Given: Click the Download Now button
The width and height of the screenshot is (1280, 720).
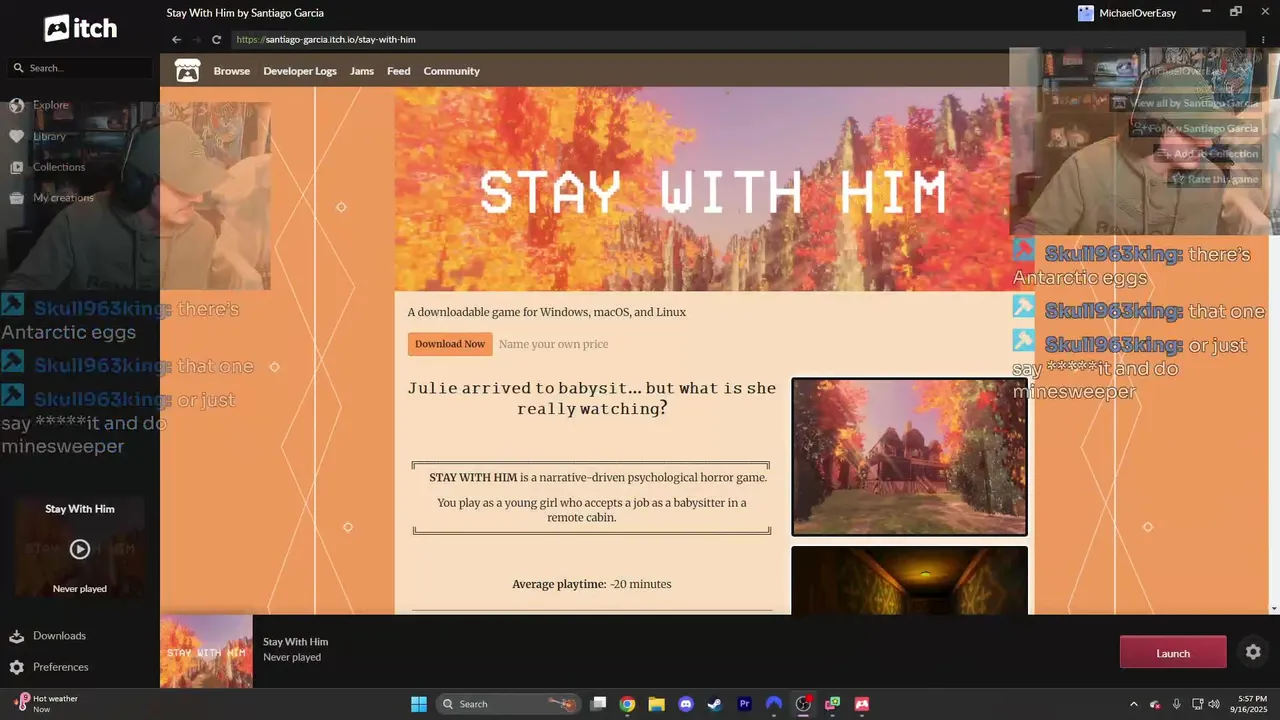Looking at the screenshot, I should 450,344.
